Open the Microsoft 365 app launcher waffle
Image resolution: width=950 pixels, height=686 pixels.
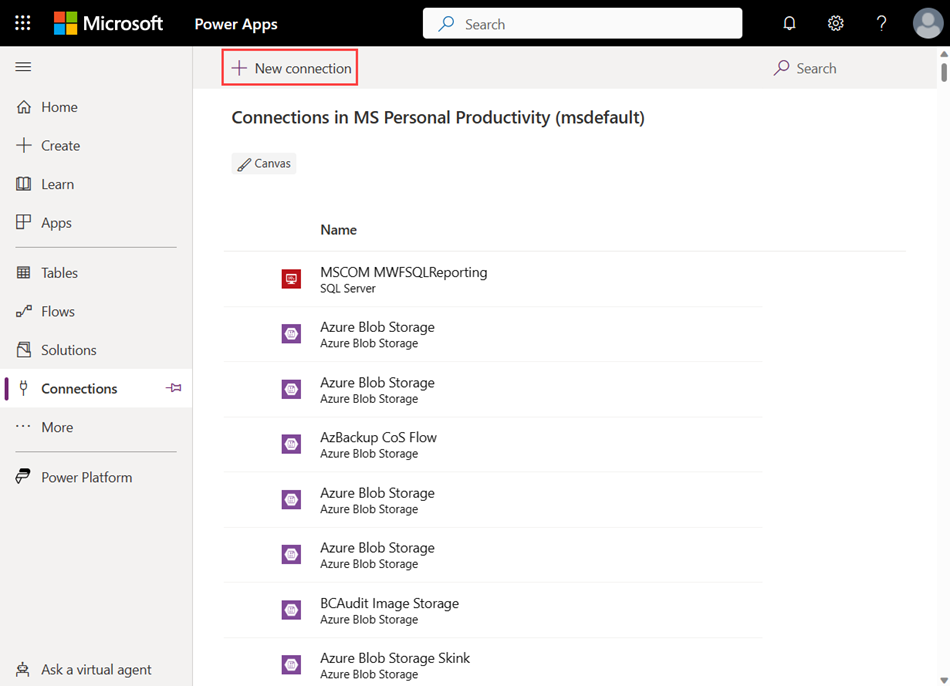pyautogui.click(x=22, y=23)
